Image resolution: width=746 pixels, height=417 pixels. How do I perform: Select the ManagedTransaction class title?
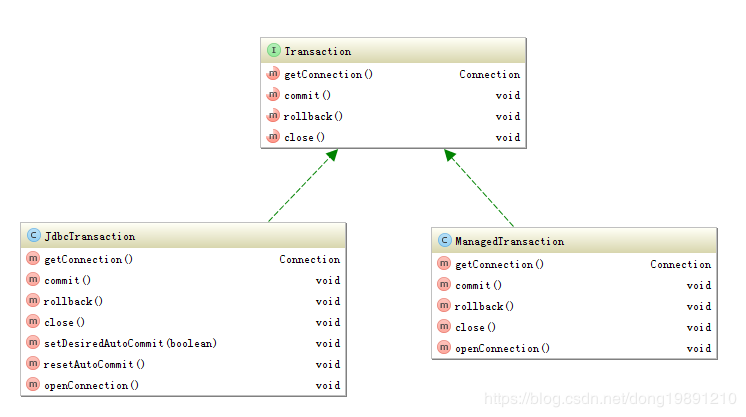click(509, 241)
